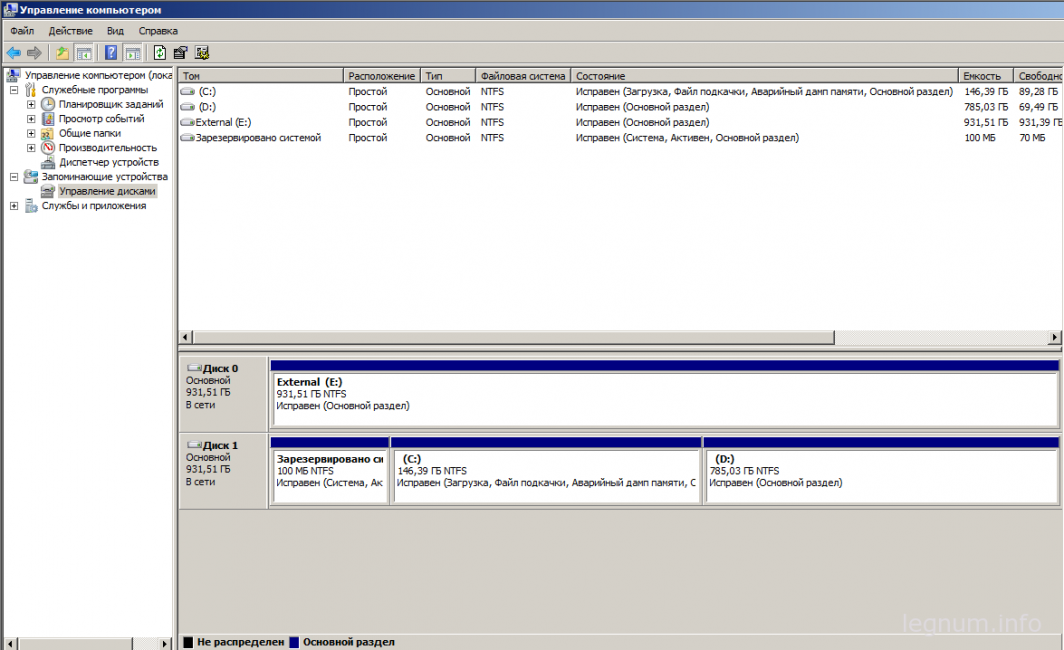Toggle the action pane toolbar icon
Screen dimensions: 1064x650
[133, 53]
